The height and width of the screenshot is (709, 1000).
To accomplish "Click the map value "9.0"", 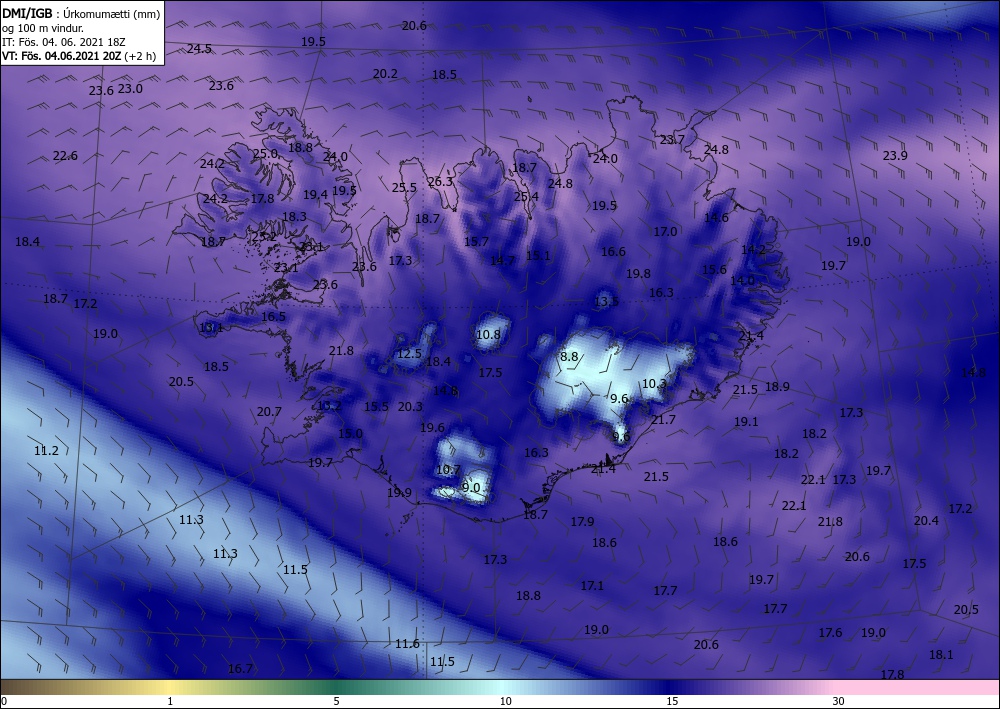I will [x=471, y=488].
